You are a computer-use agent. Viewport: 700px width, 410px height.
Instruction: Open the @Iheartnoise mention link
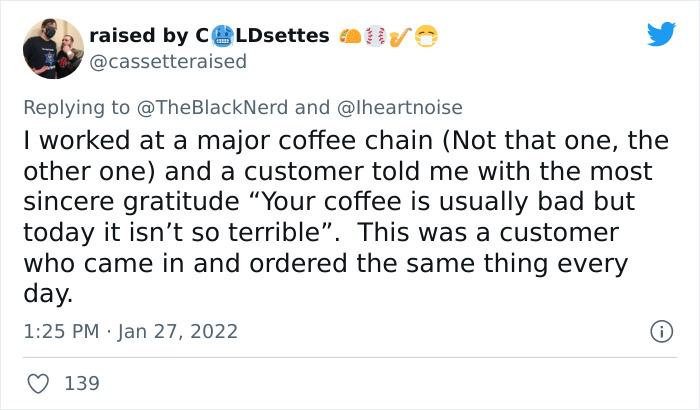point(400,107)
